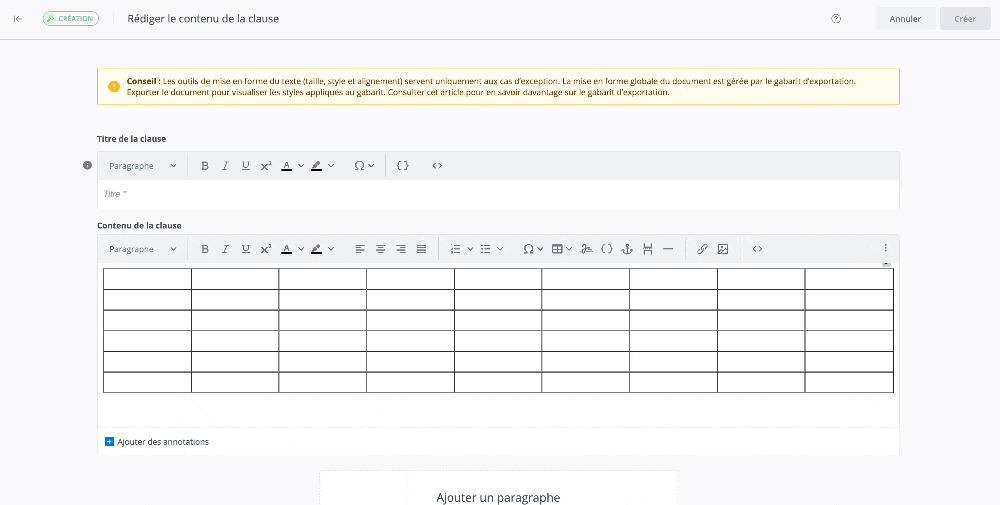Insert variable braces in the title toolbar

tap(403, 165)
